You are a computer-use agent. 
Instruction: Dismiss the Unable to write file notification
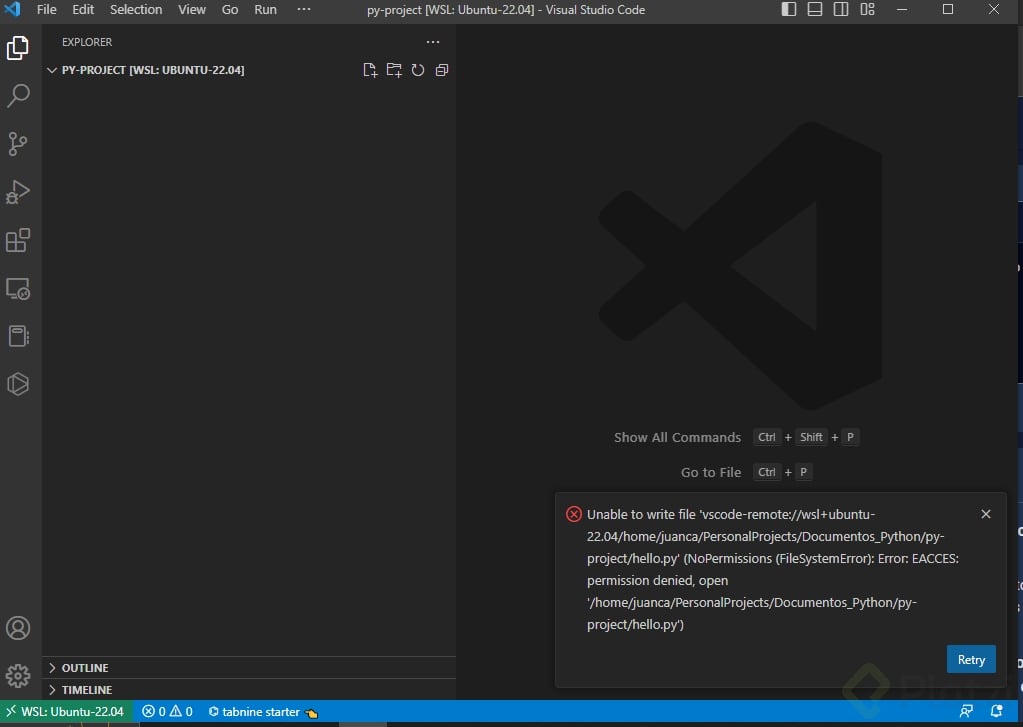point(986,514)
